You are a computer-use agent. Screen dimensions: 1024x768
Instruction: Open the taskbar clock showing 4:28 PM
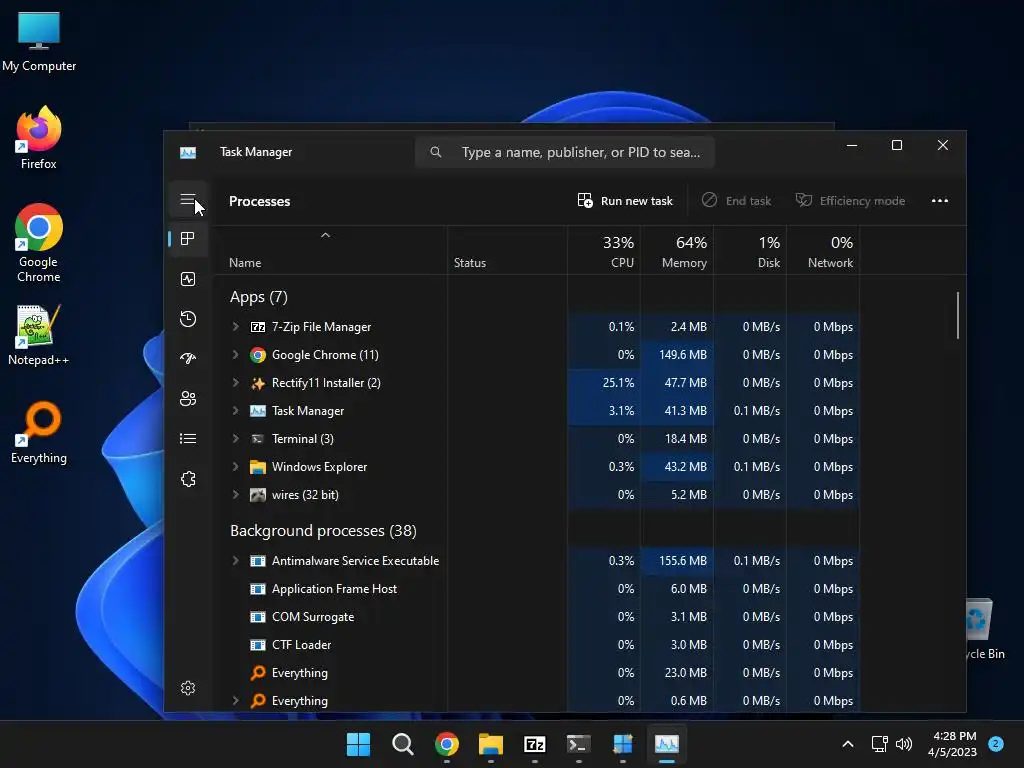point(952,744)
